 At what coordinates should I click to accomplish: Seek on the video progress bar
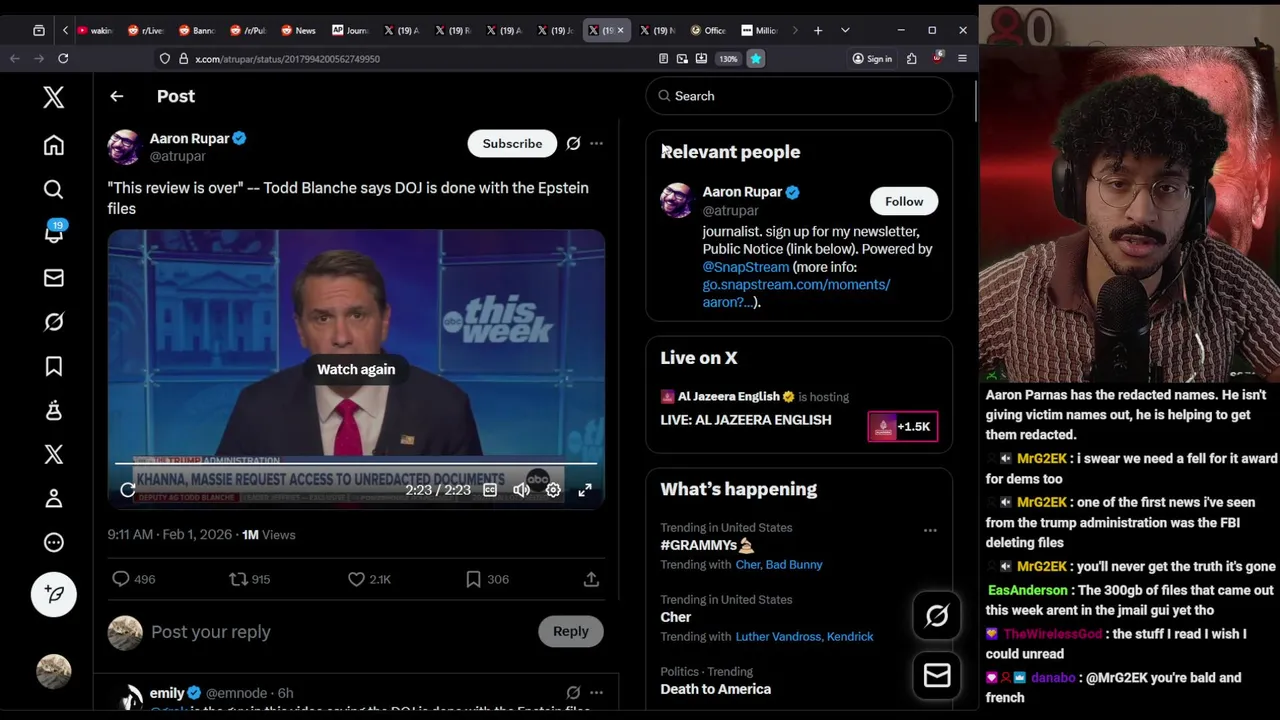pos(356,463)
